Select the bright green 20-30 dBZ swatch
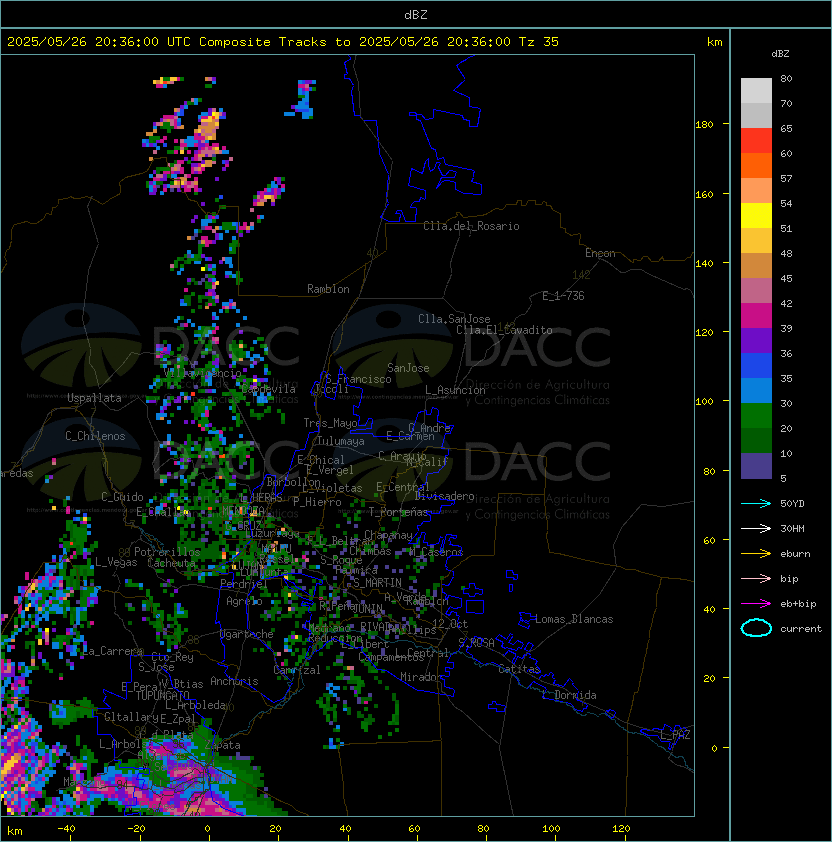 (756, 416)
